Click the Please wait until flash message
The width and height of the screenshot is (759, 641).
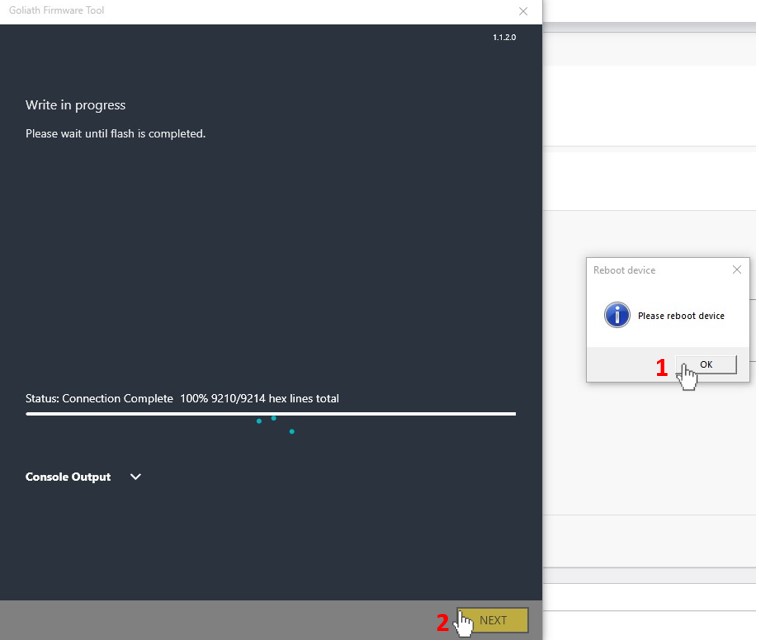click(115, 134)
